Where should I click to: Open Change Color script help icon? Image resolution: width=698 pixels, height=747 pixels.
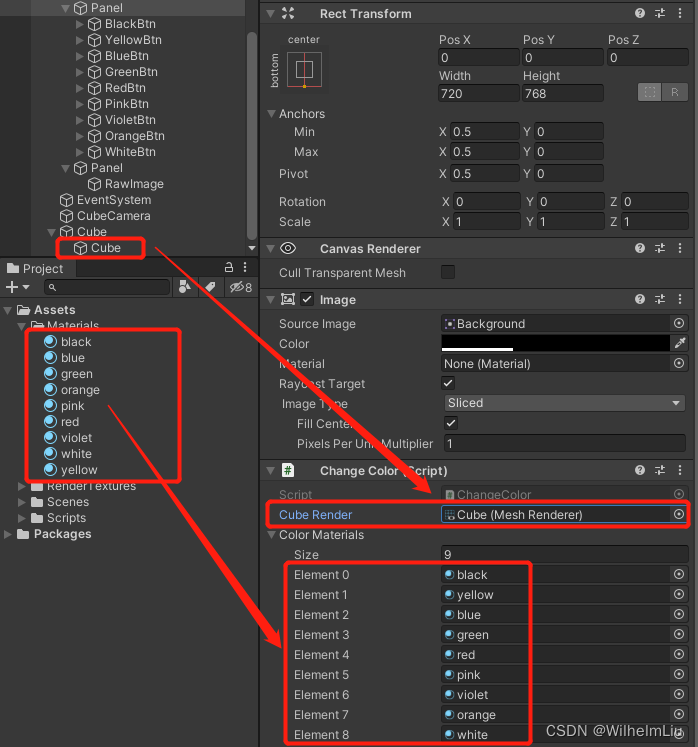[639, 470]
